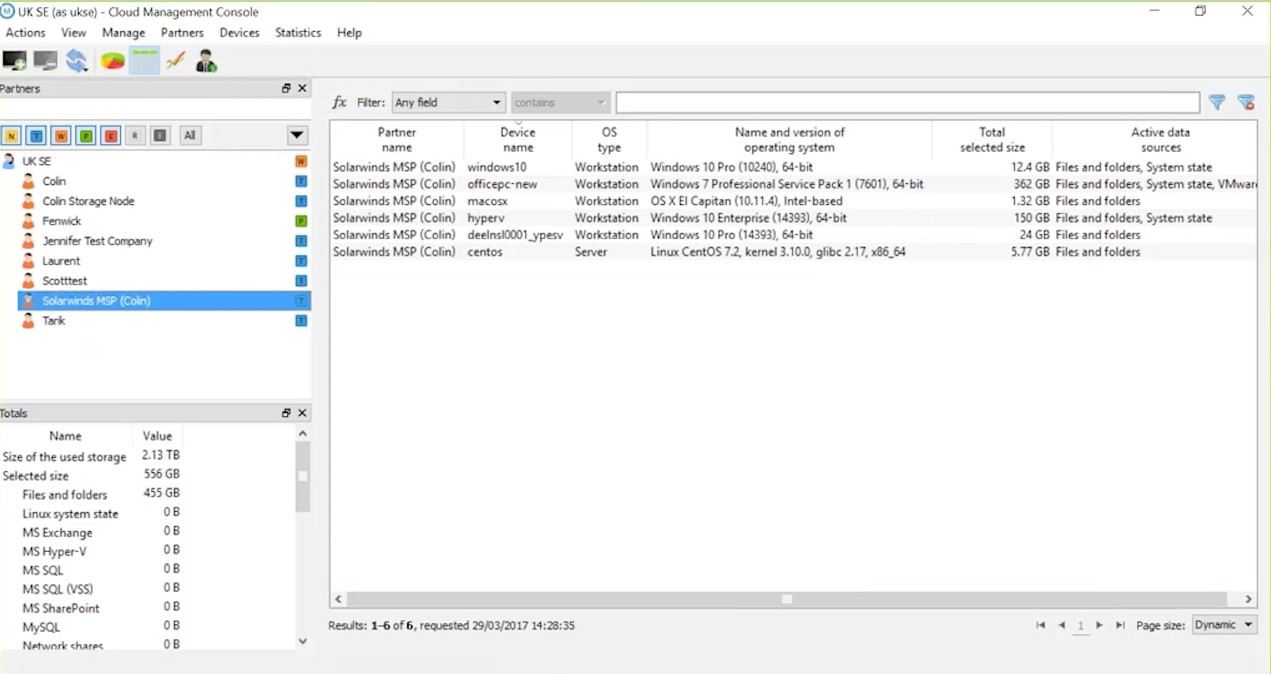1271x674 pixels.
Task: Click the page number 1 field
Action: (x=1080, y=626)
